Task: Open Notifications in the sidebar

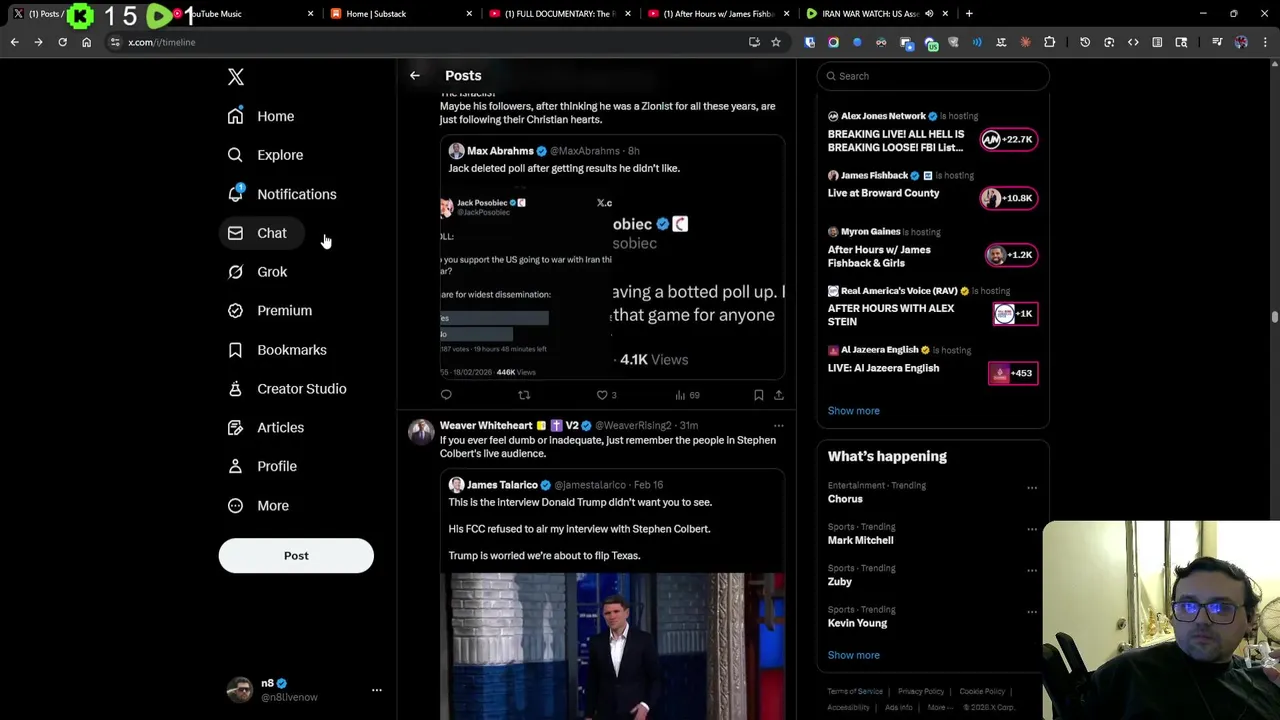Action: (282, 194)
